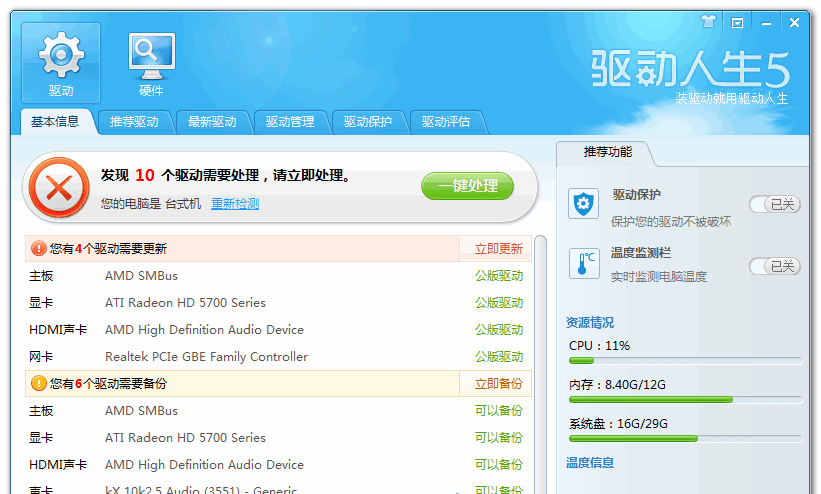This screenshot has width=821, height=494.
Task: Toggle the 温度监测栏 switch on
Action: click(775, 266)
